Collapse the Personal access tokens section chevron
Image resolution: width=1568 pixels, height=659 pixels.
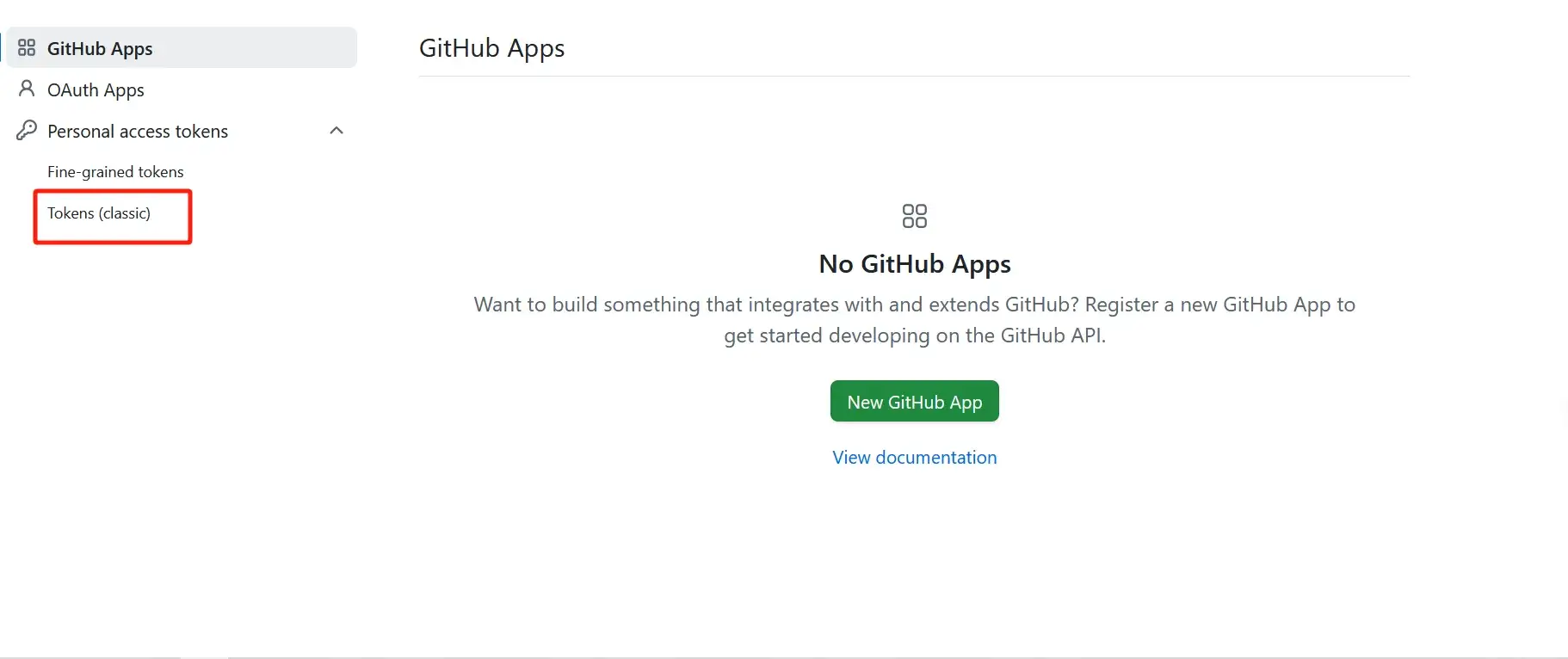(x=336, y=131)
